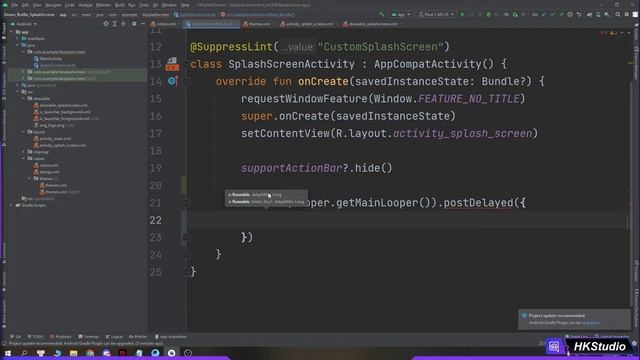The image size is (640, 360).
Task: Open IDE settings gear in top toolbar
Action: click(627, 14)
